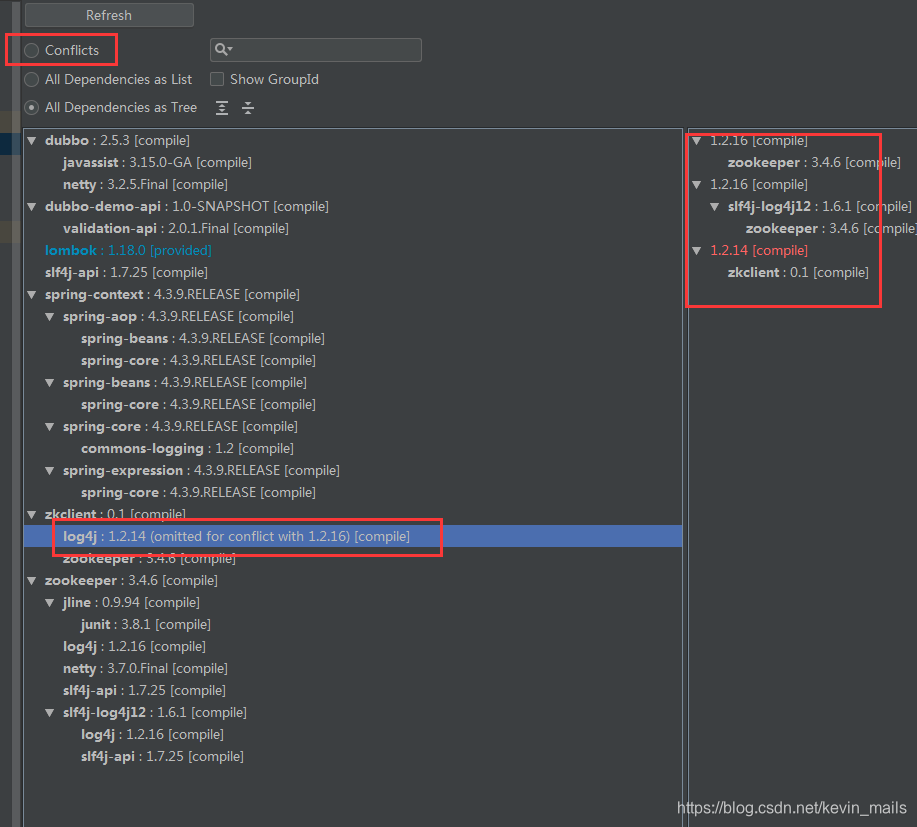Viewport: 917px width, 827px height.
Task: Click the Collapse All tree icon
Action: (x=248, y=108)
